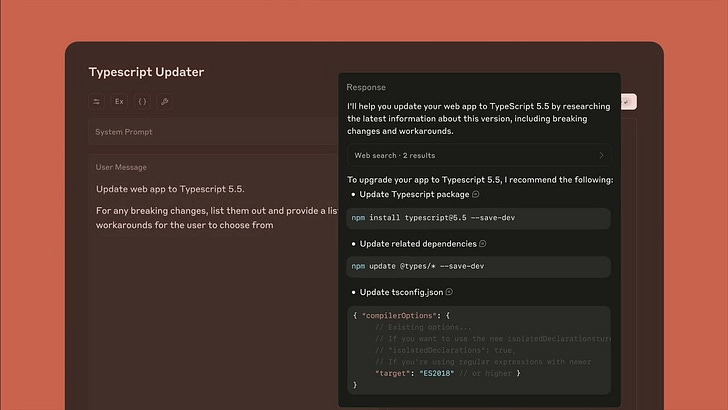Click text 'Update web app to Typescript 5.5.'
This screenshot has width=728, height=410.
[x=170, y=189]
